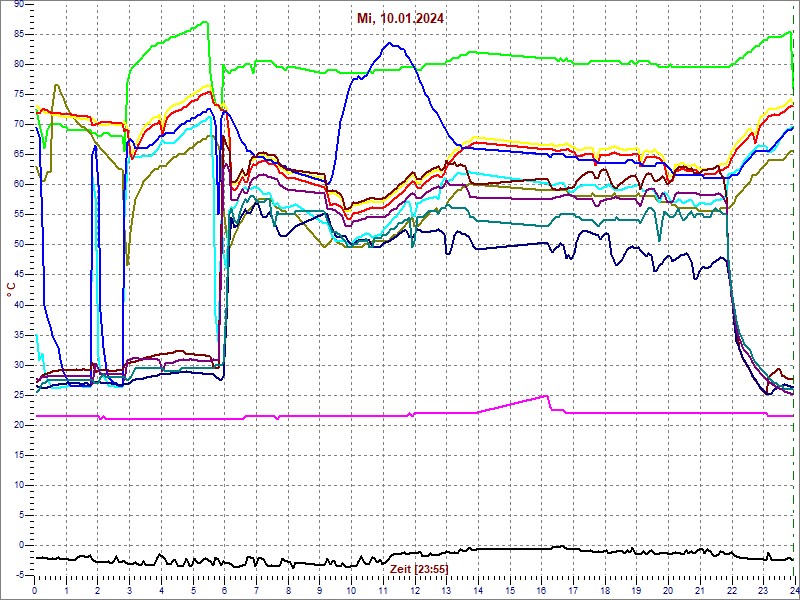This screenshot has height=600, width=800.
Task: Click the -5 label on temperature axis
Action: 20,576
